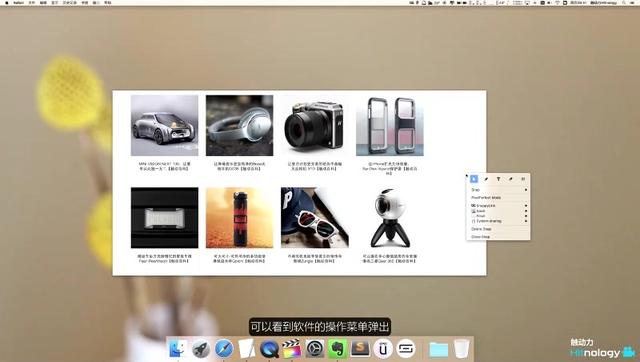Screen dimensions: 640x362
Task: Select the pencil drawing tool
Action: (x=486, y=179)
